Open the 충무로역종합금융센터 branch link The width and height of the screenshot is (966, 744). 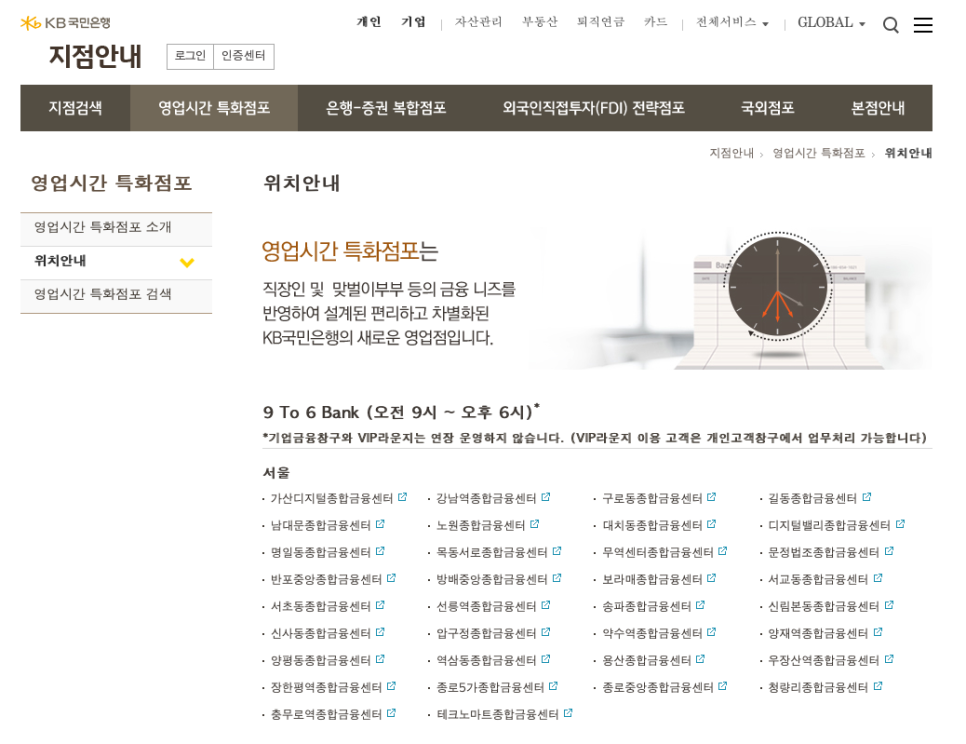[x=327, y=714]
